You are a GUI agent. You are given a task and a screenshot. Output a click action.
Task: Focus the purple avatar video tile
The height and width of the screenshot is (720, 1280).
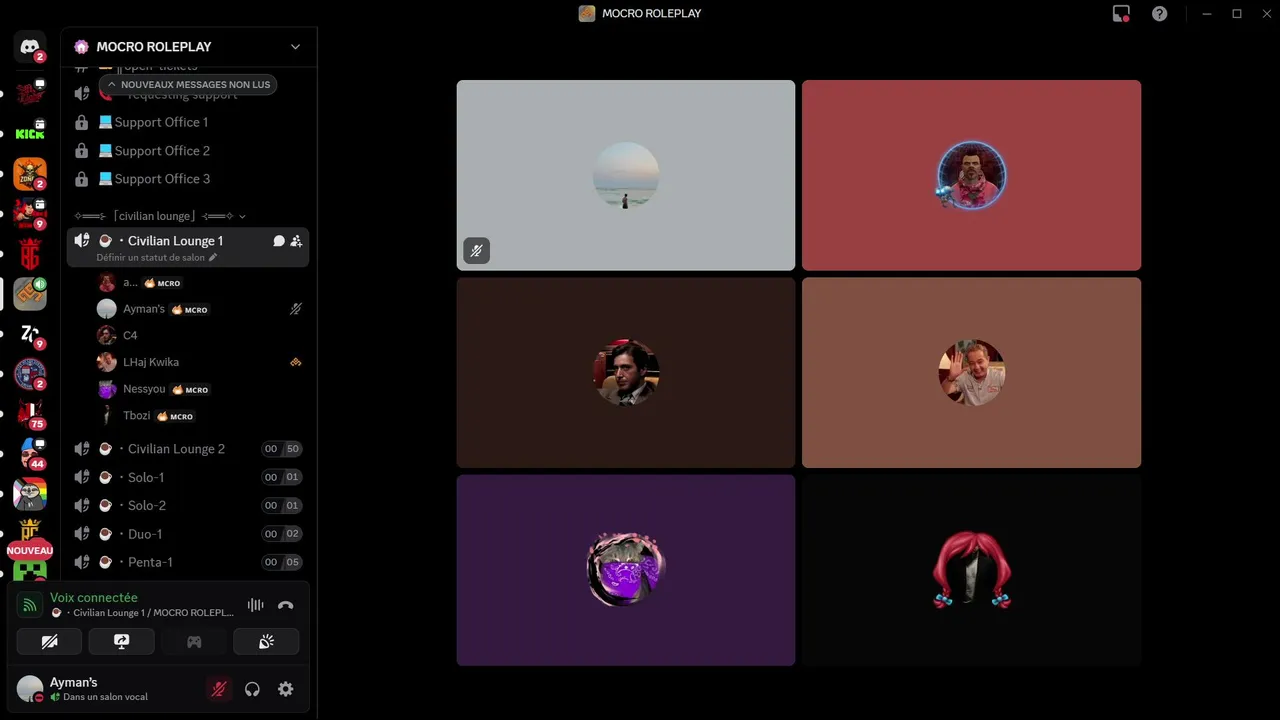[x=626, y=570]
